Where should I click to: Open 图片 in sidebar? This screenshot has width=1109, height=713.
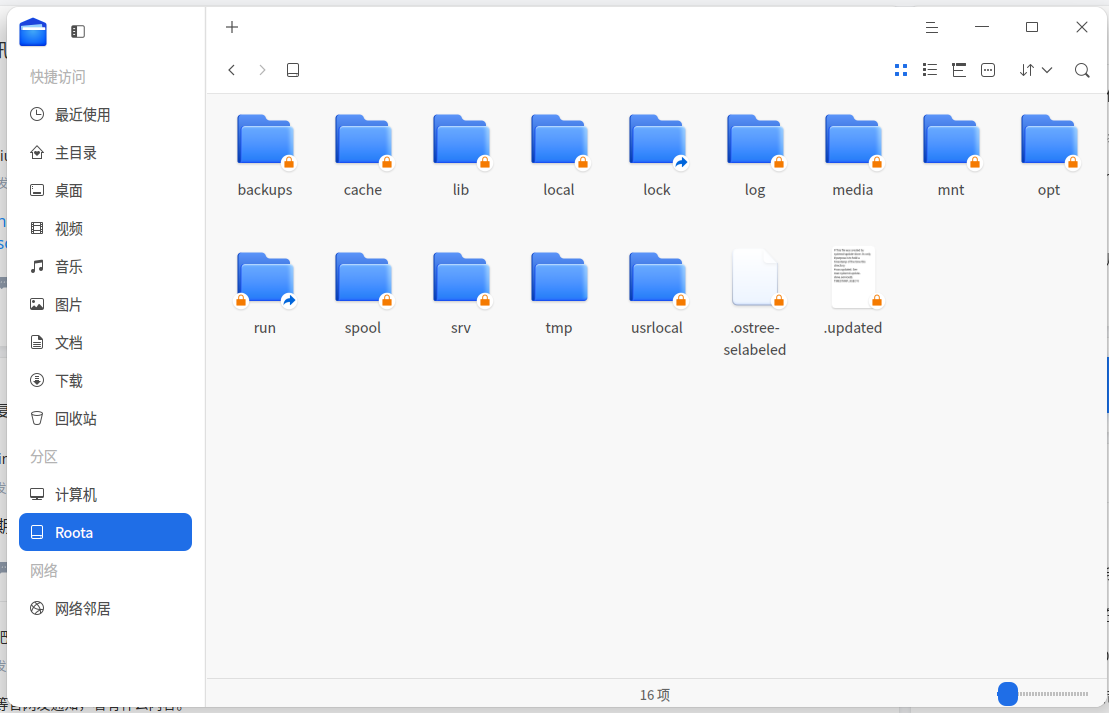pos(105,305)
